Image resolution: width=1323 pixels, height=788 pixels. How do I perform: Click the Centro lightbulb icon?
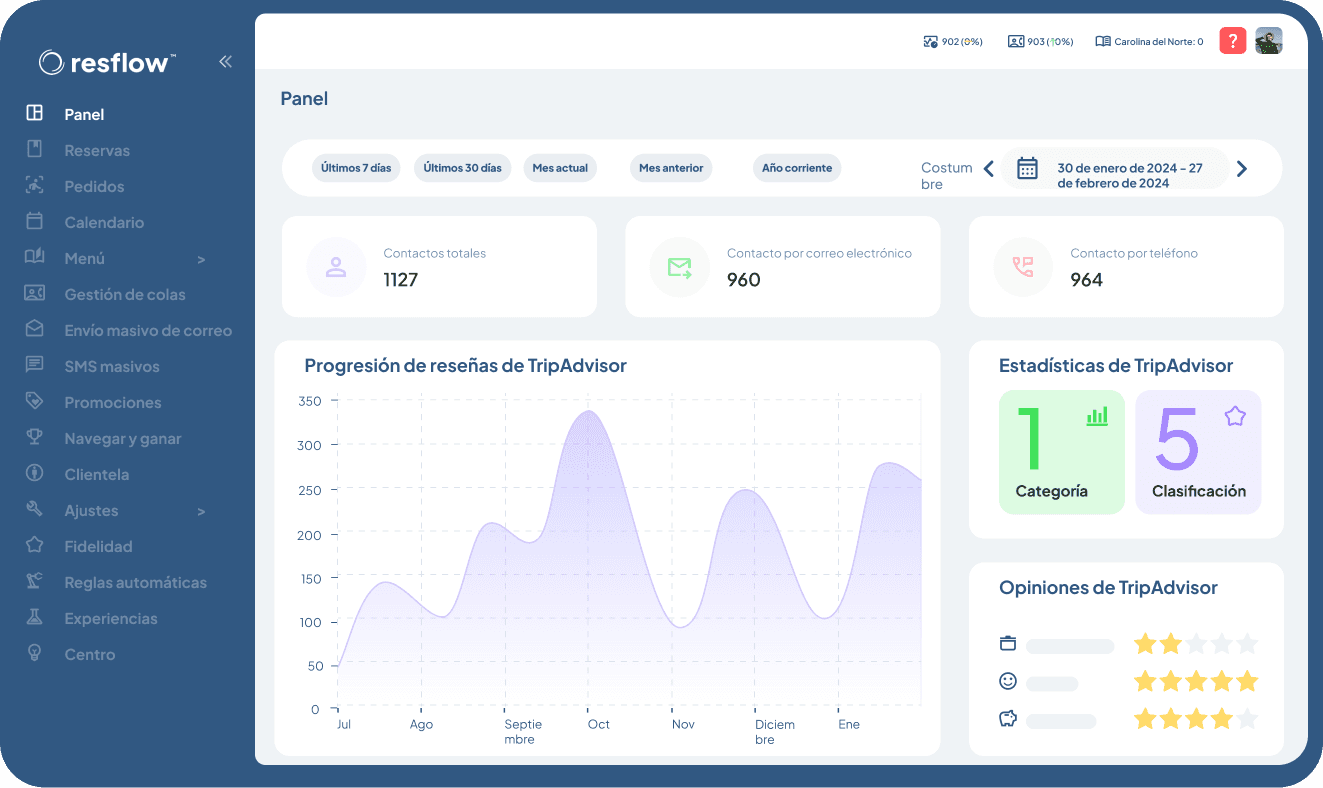click(35, 653)
